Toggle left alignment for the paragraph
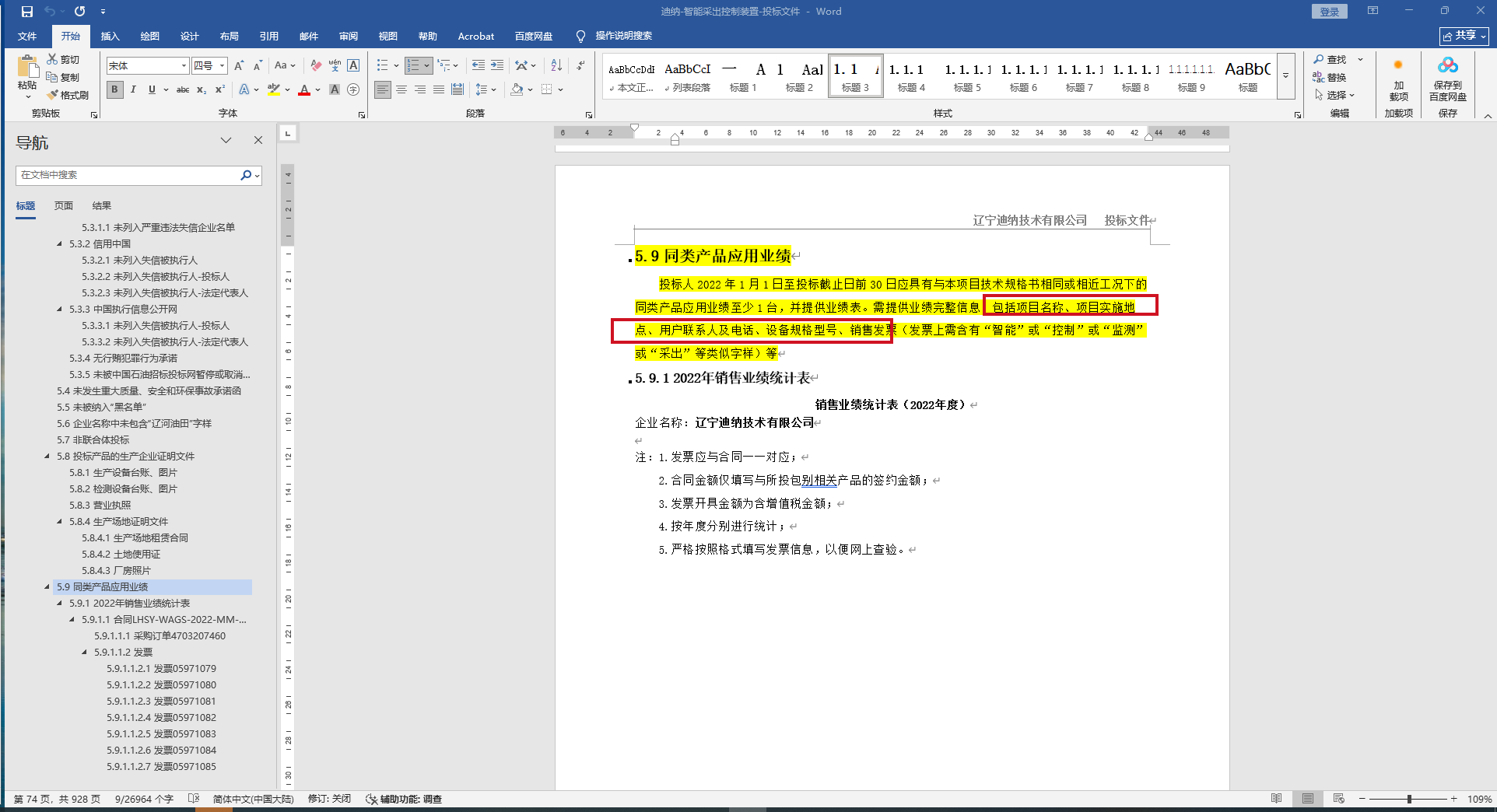Screen dimensions: 1497x812 coord(383,89)
